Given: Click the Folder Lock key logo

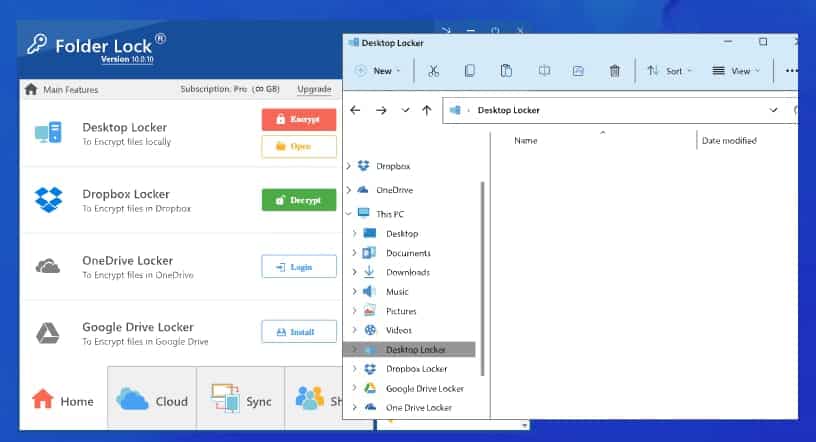Looking at the screenshot, I should 37,44.
